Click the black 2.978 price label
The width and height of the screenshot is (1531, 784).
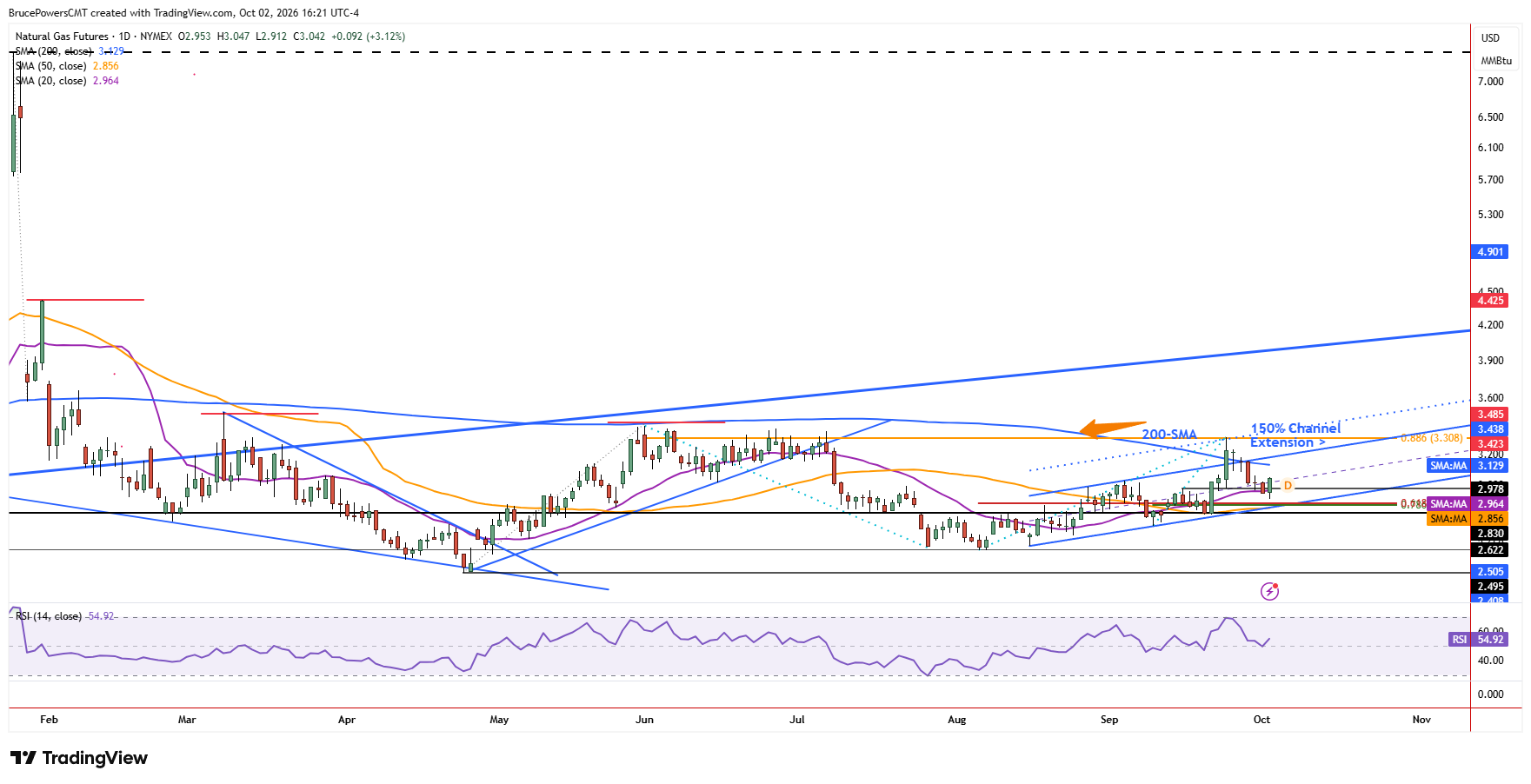pos(1489,489)
